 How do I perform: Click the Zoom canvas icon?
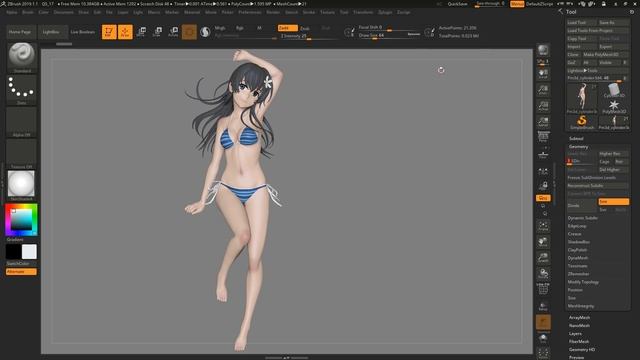coord(543,90)
